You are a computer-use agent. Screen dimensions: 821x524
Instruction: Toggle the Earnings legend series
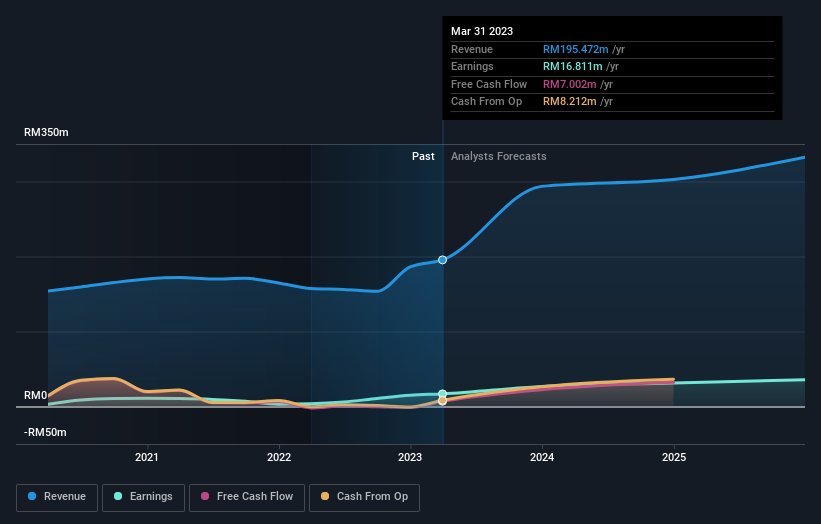point(143,497)
